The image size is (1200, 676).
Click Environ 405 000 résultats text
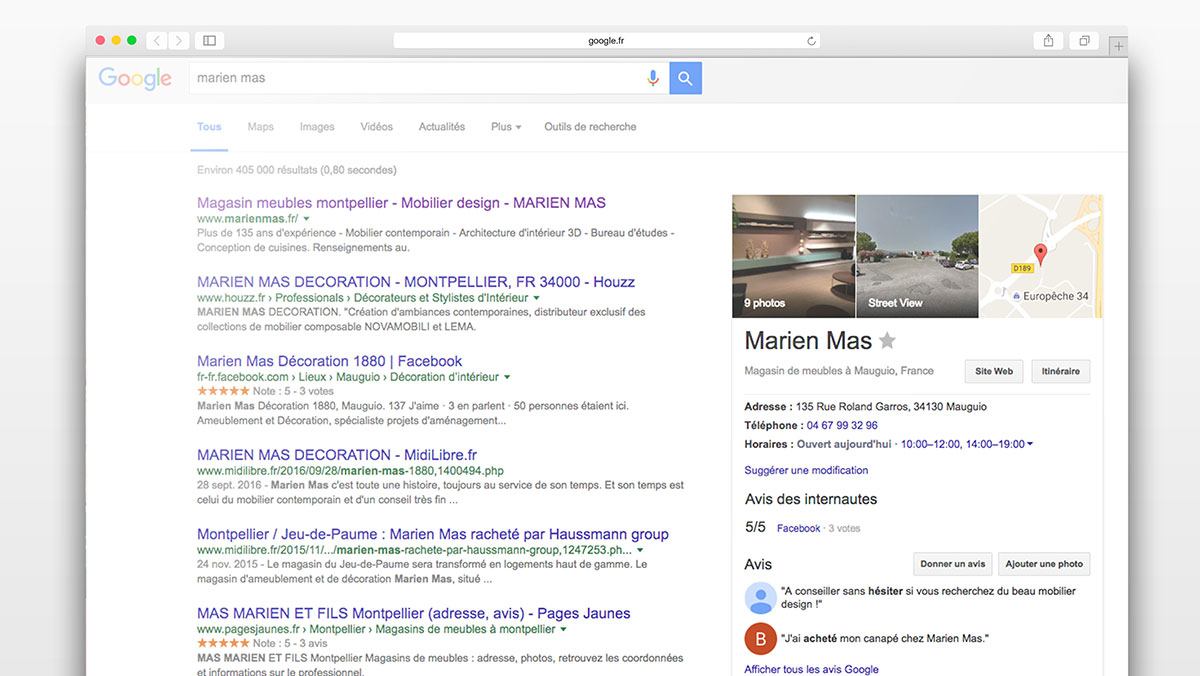tap(296, 170)
